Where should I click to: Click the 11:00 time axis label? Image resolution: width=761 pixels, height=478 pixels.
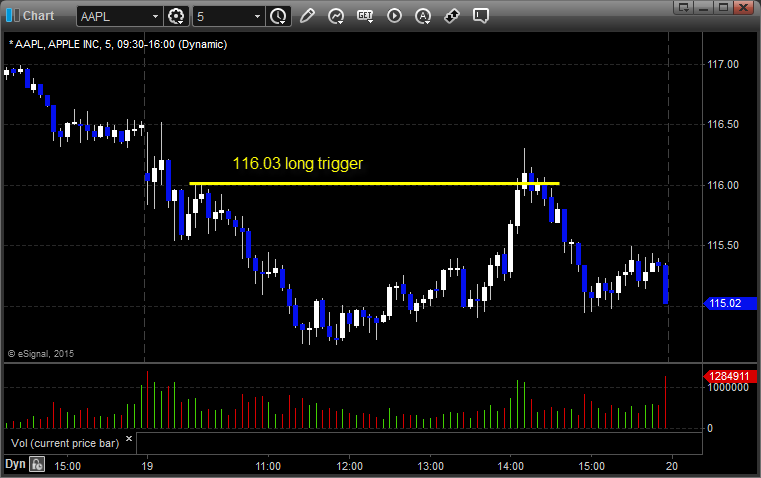(268, 466)
